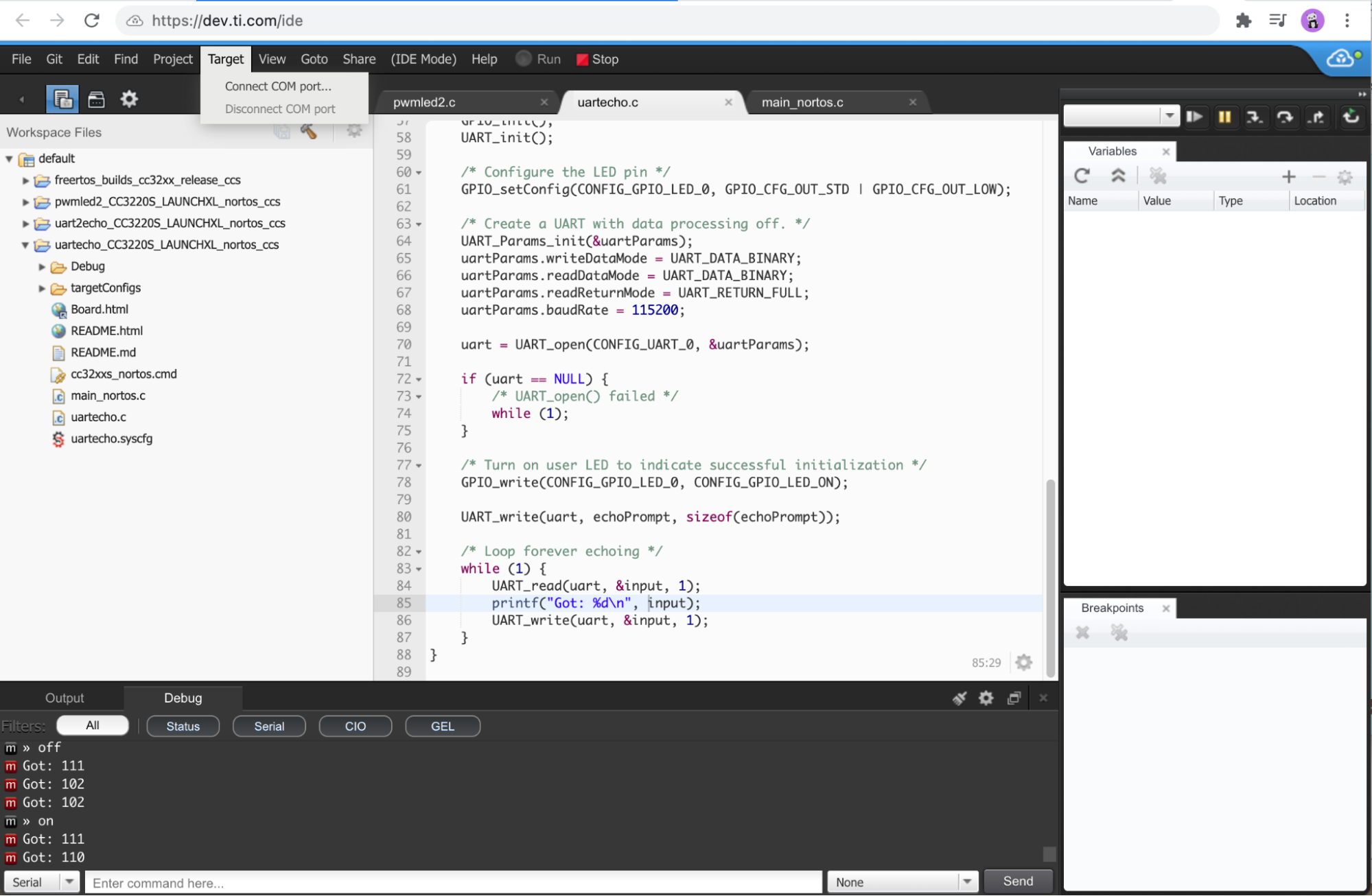Click the Send button

[x=1018, y=881]
